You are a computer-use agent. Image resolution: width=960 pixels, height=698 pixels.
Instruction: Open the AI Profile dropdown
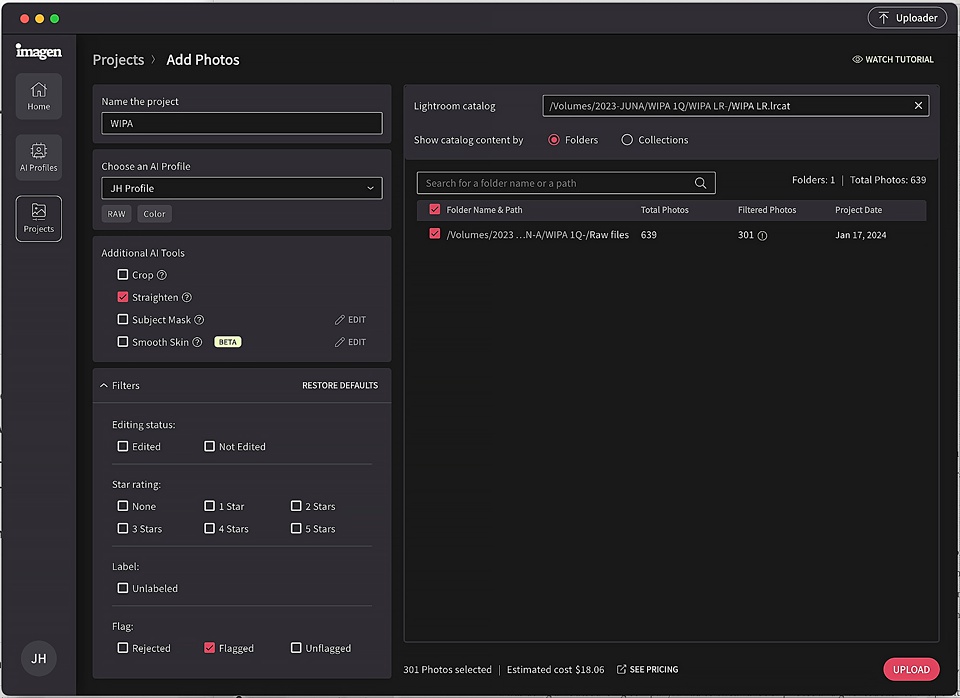click(242, 188)
